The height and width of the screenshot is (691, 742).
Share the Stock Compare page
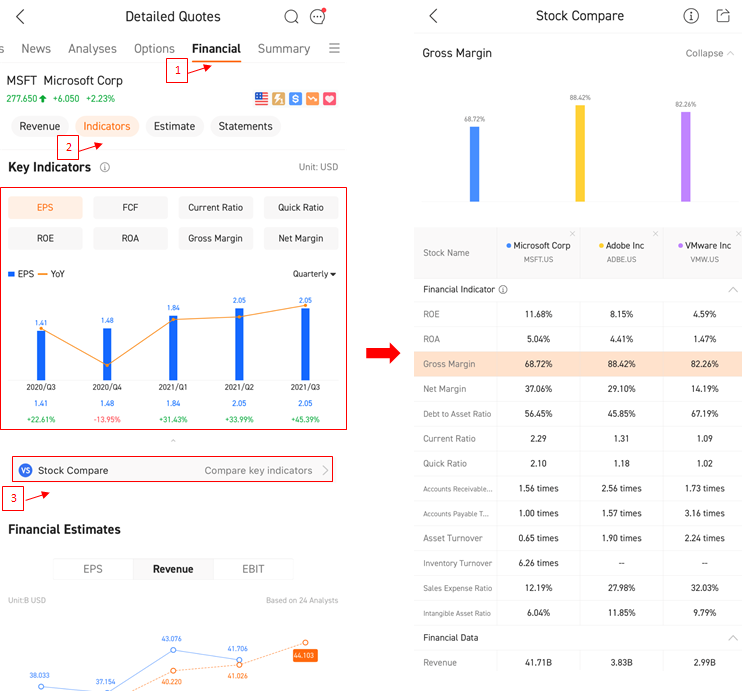point(723,16)
